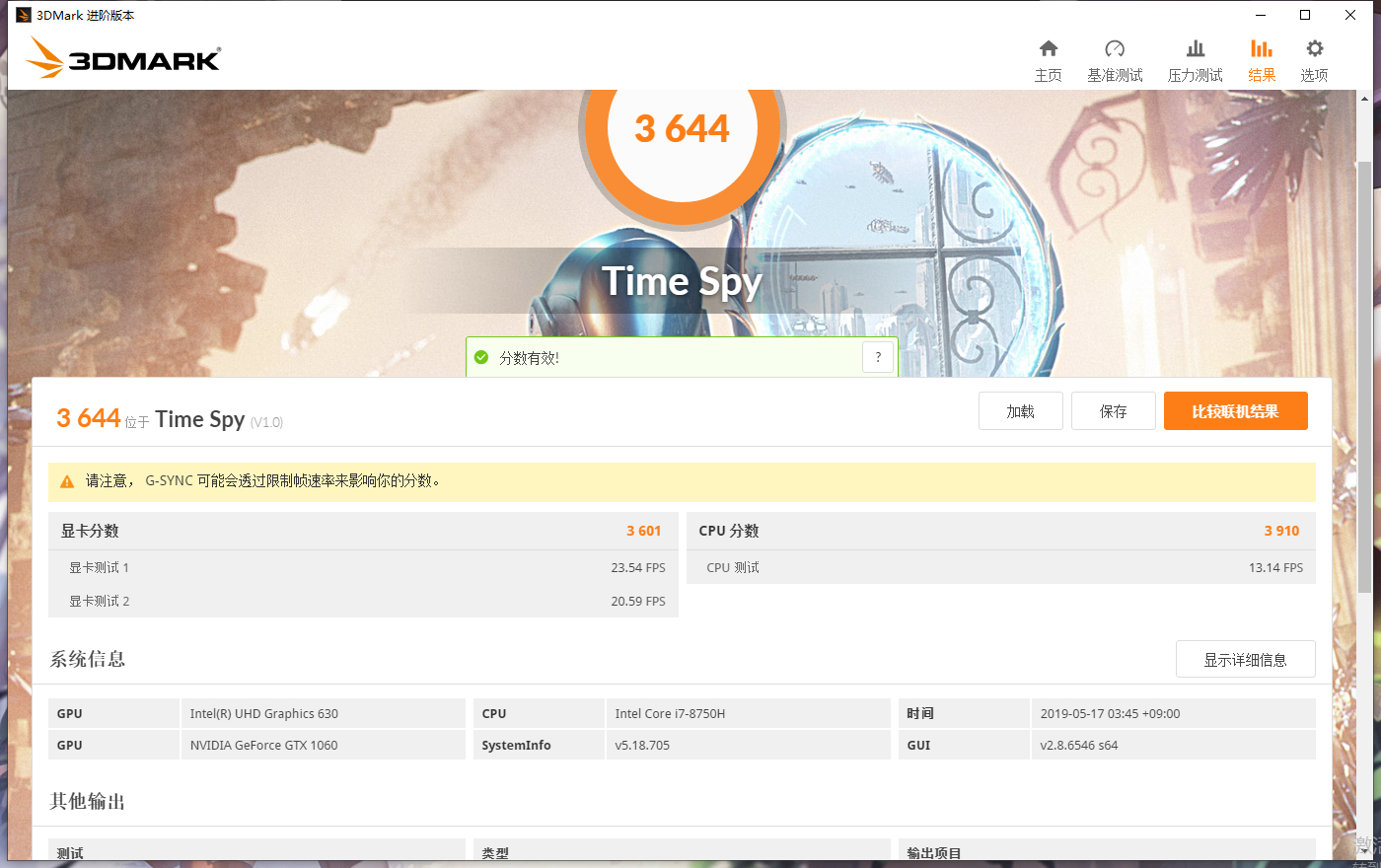This screenshot has width=1381, height=868.
Task: Open the 压力测试 stress test icon
Action: coord(1196,48)
